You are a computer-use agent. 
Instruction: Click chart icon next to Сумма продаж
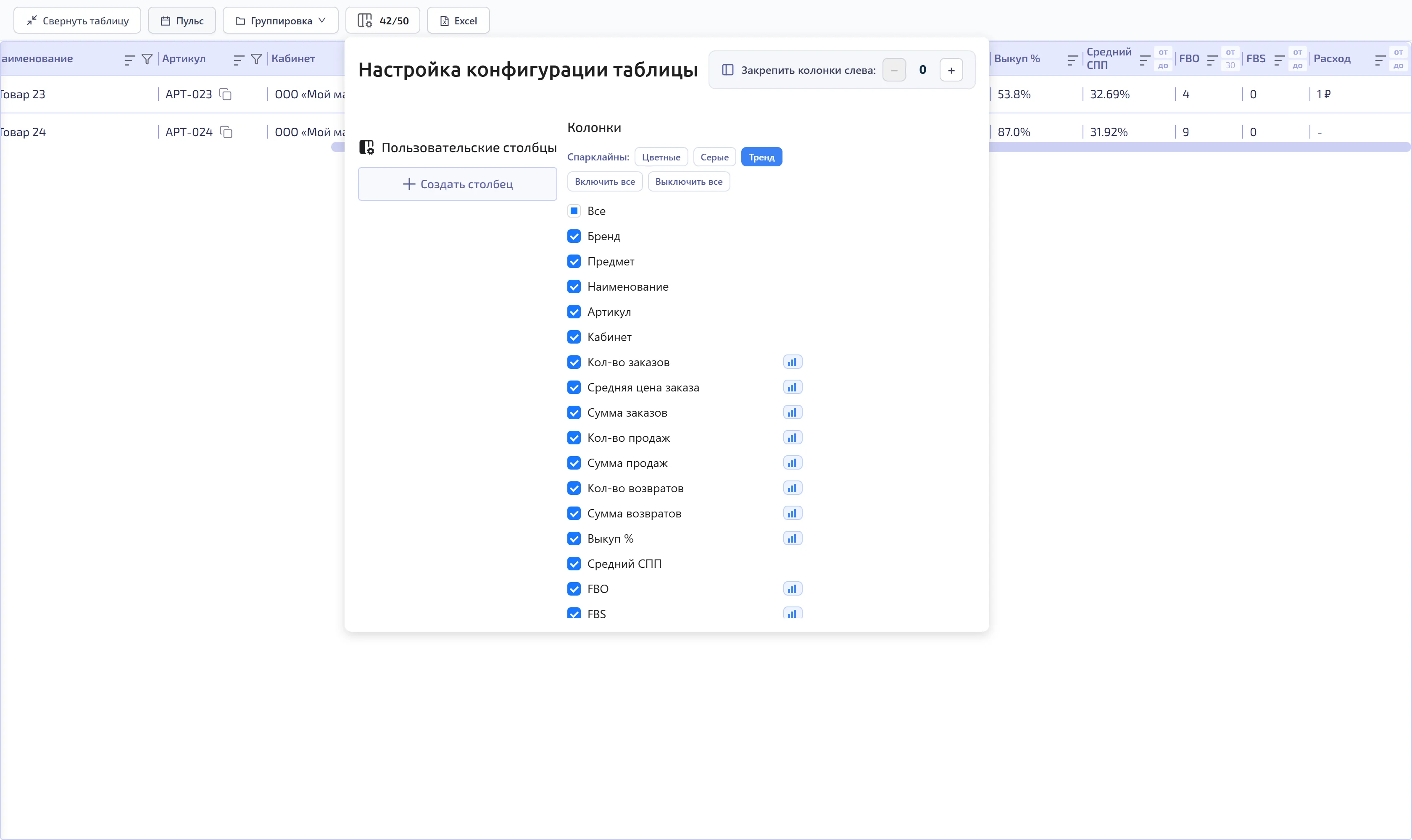[793, 463]
